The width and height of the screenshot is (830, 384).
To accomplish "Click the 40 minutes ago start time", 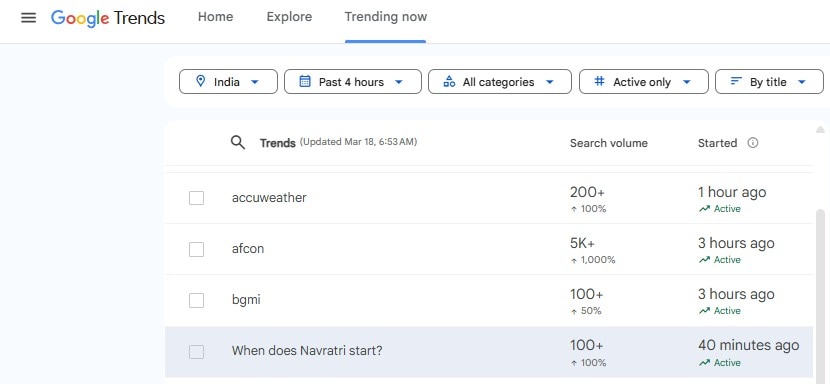I will (x=748, y=345).
